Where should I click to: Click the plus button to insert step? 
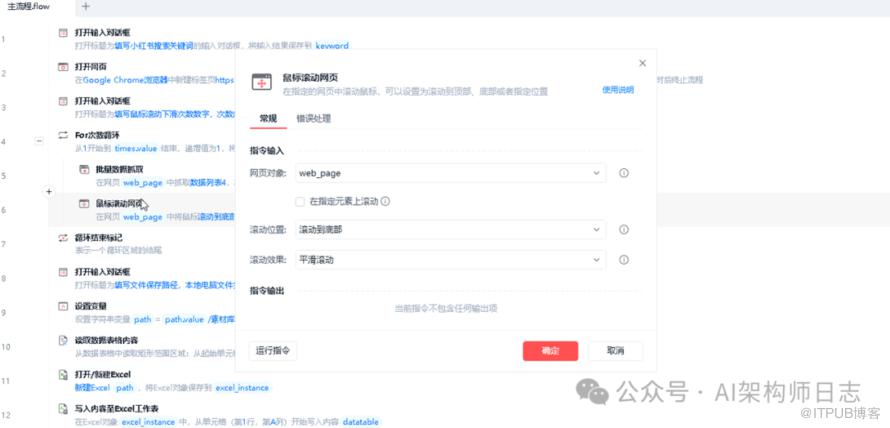pos(49,192)
